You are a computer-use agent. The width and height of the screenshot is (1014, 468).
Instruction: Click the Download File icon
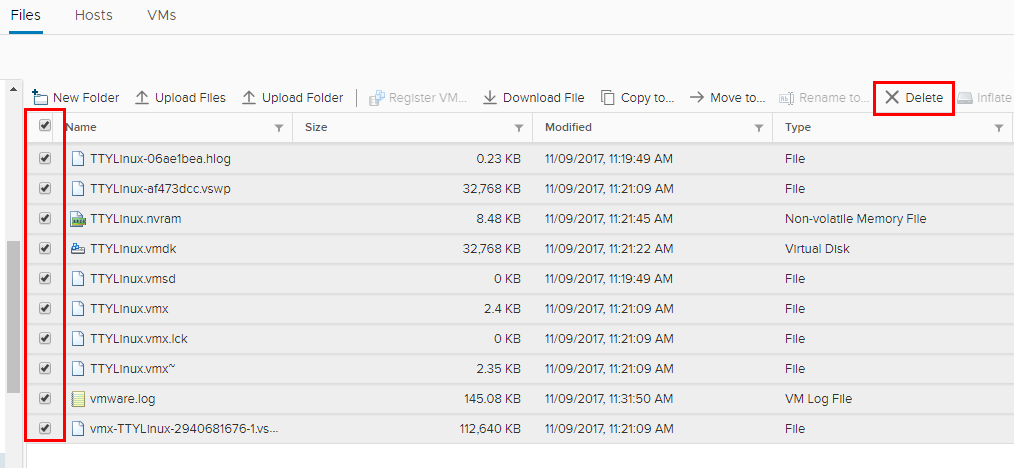coord(490,97)
